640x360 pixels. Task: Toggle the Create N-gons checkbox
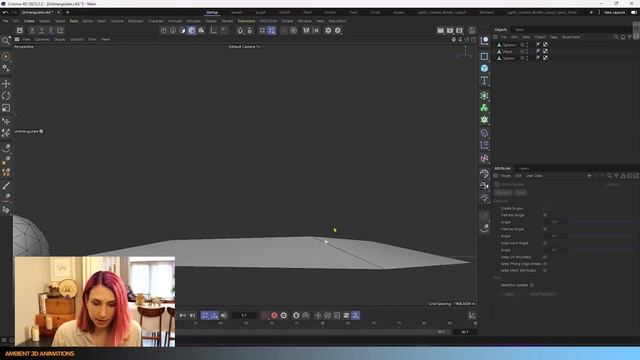(x=545, y=208)
